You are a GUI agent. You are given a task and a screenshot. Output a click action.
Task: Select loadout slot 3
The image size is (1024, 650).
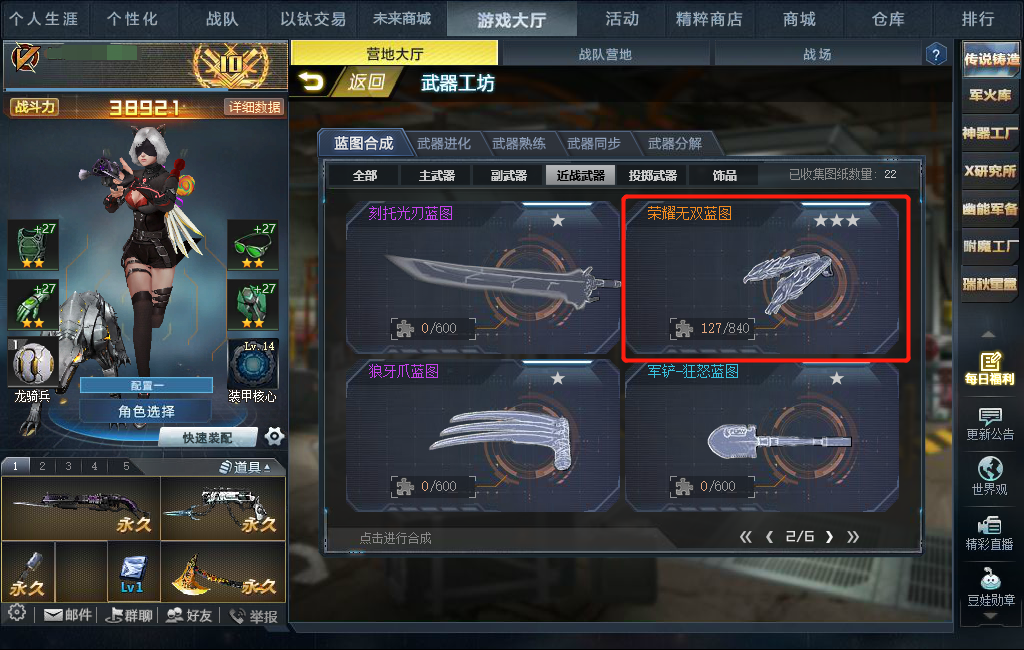[68, 466]
